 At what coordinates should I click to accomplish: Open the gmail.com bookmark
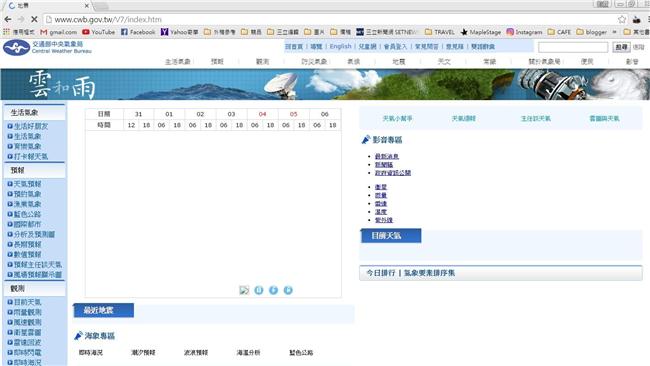[58, 32]
